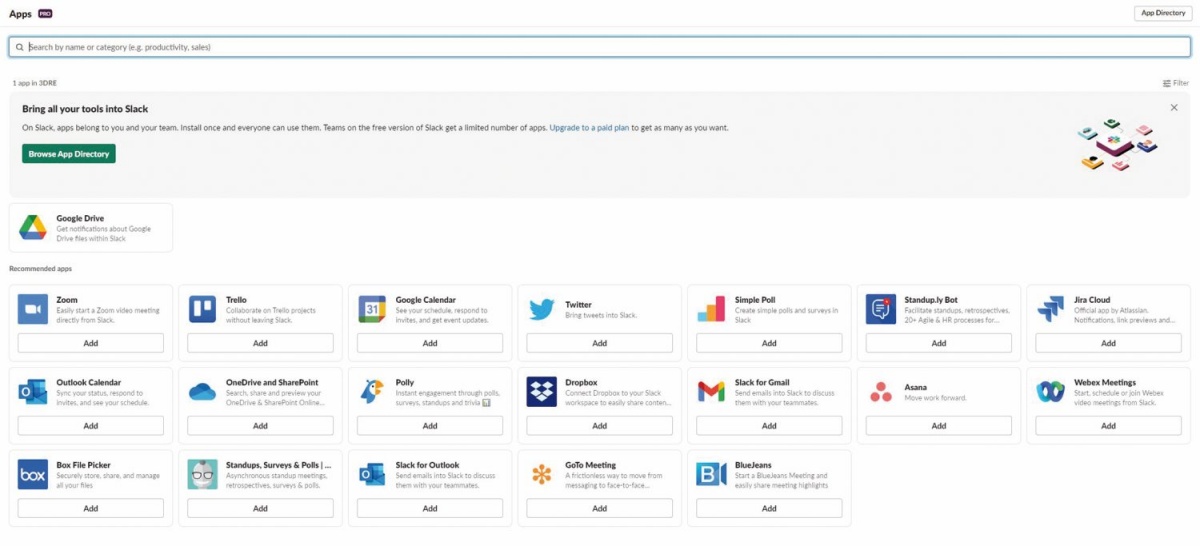1200x546 pixels.
Task: Click the Webex Meetings icon
Action: 1051,392
